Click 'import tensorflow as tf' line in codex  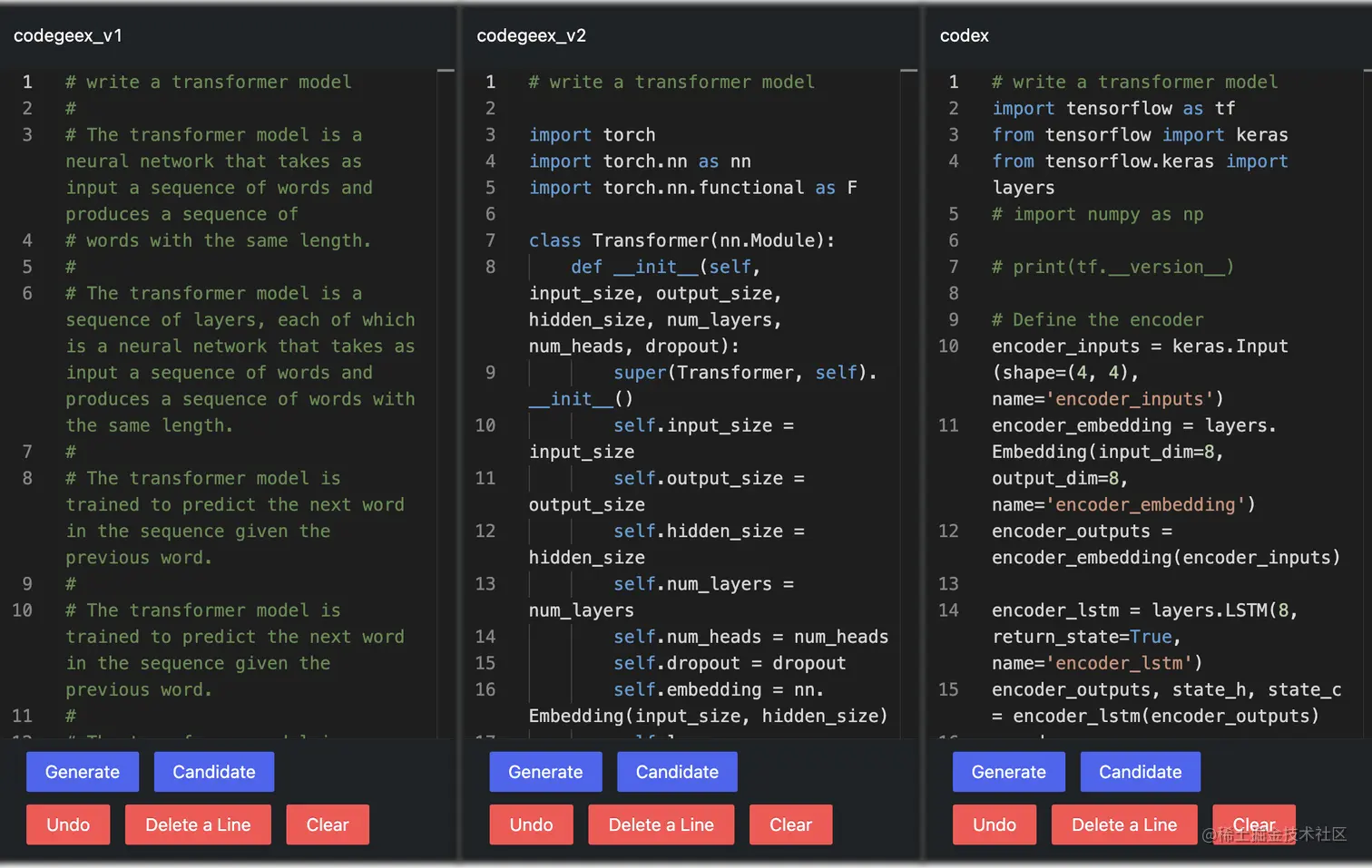coord(1113,108)
